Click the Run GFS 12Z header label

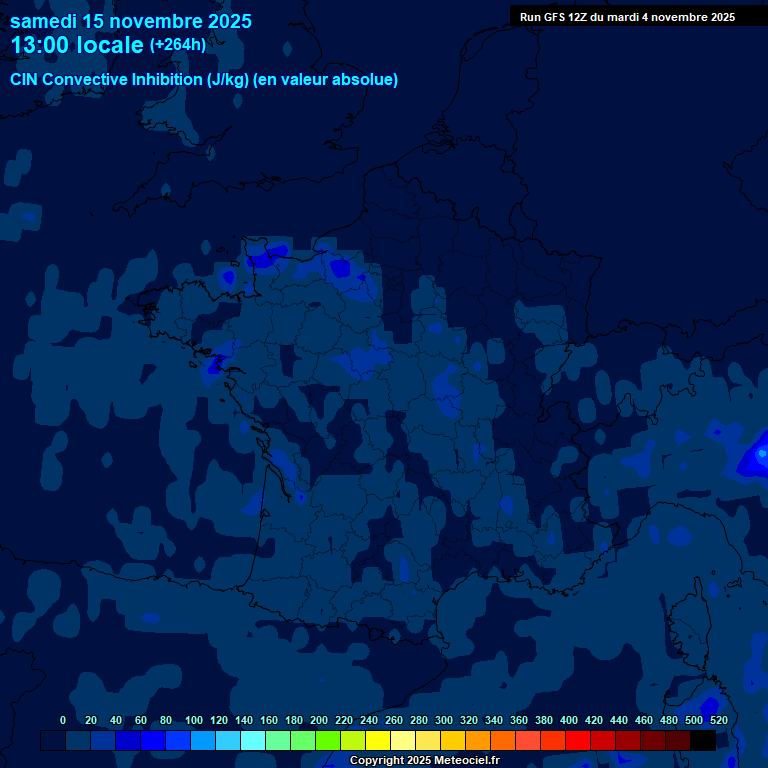627,17
